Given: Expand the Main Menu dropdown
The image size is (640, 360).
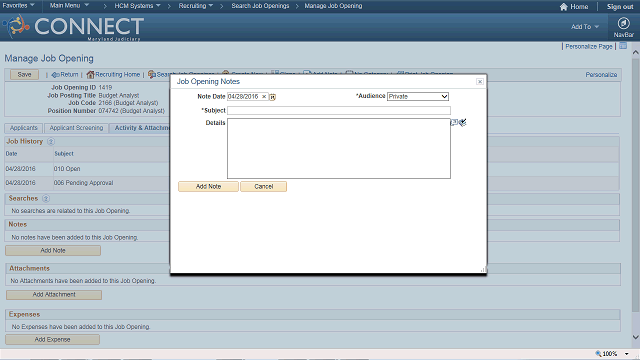Looking at the screenshot, I should 69,6.
